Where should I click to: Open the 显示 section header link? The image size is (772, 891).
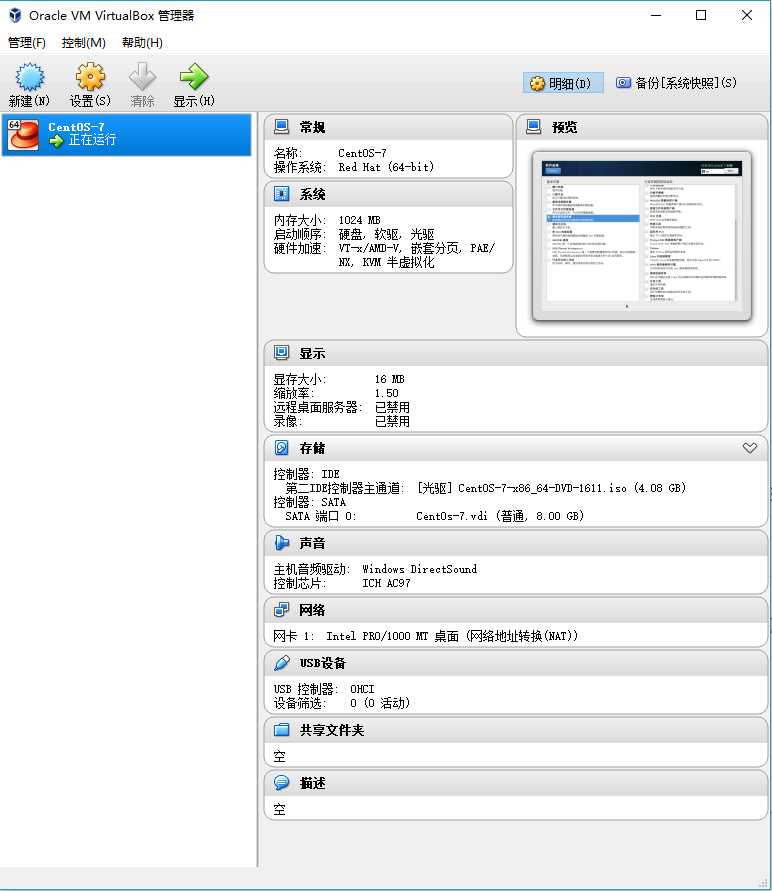pyautogui.click(x=312, y=353)
